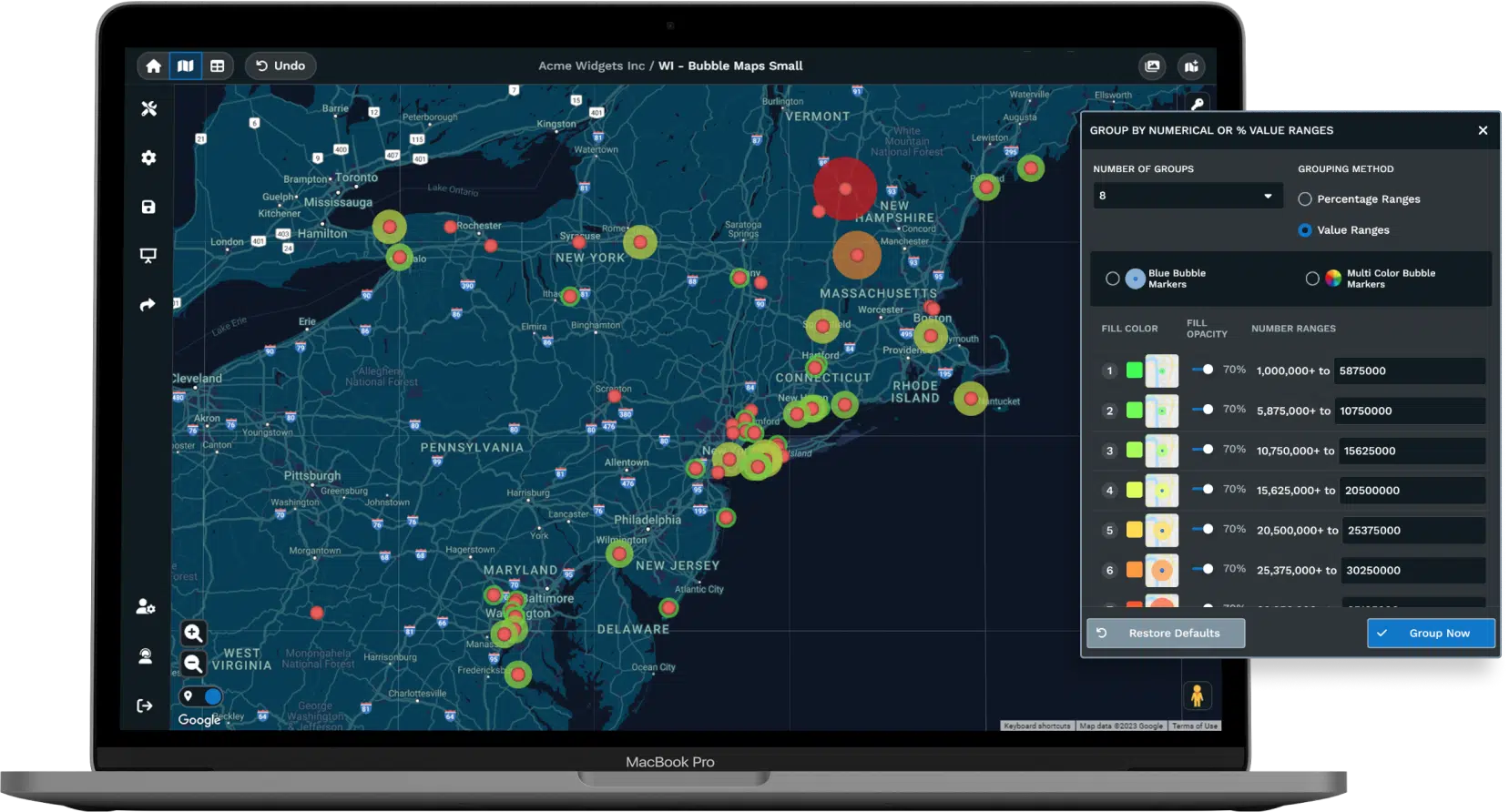Click Restore Defaults button

pos(1166,633)
